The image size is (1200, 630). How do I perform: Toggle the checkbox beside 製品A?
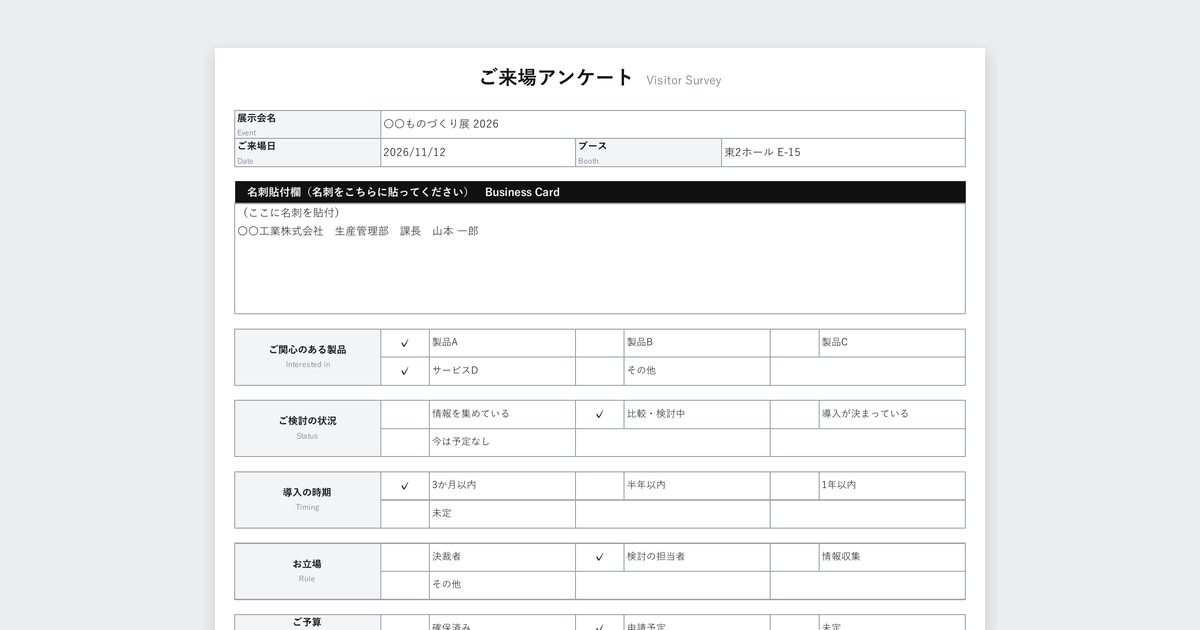pos(405,343)
